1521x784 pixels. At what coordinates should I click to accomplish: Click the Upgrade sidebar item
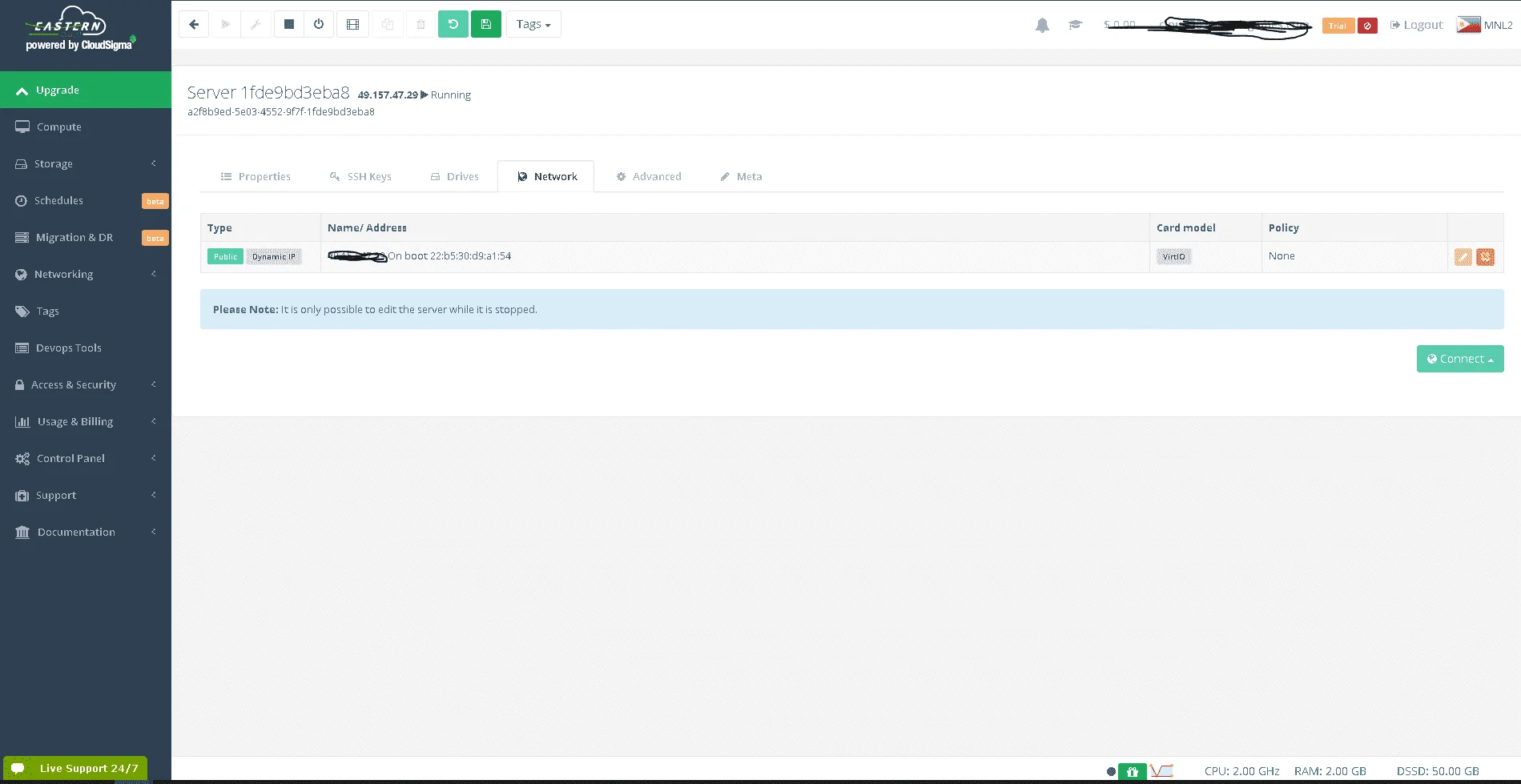point(86,90)
